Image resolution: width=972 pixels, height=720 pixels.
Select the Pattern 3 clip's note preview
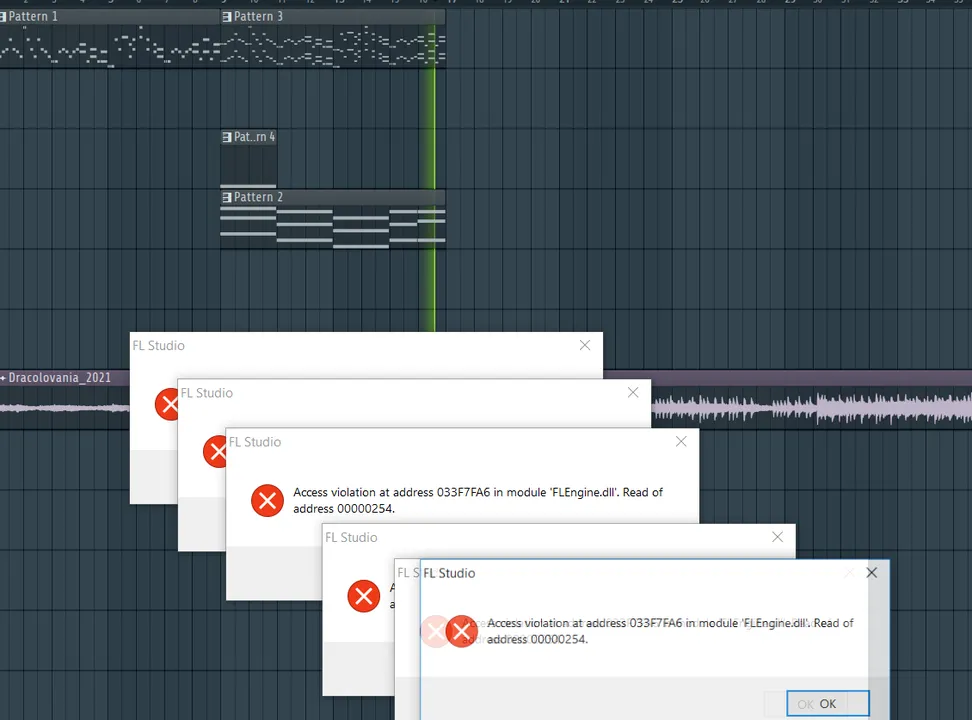333,45
